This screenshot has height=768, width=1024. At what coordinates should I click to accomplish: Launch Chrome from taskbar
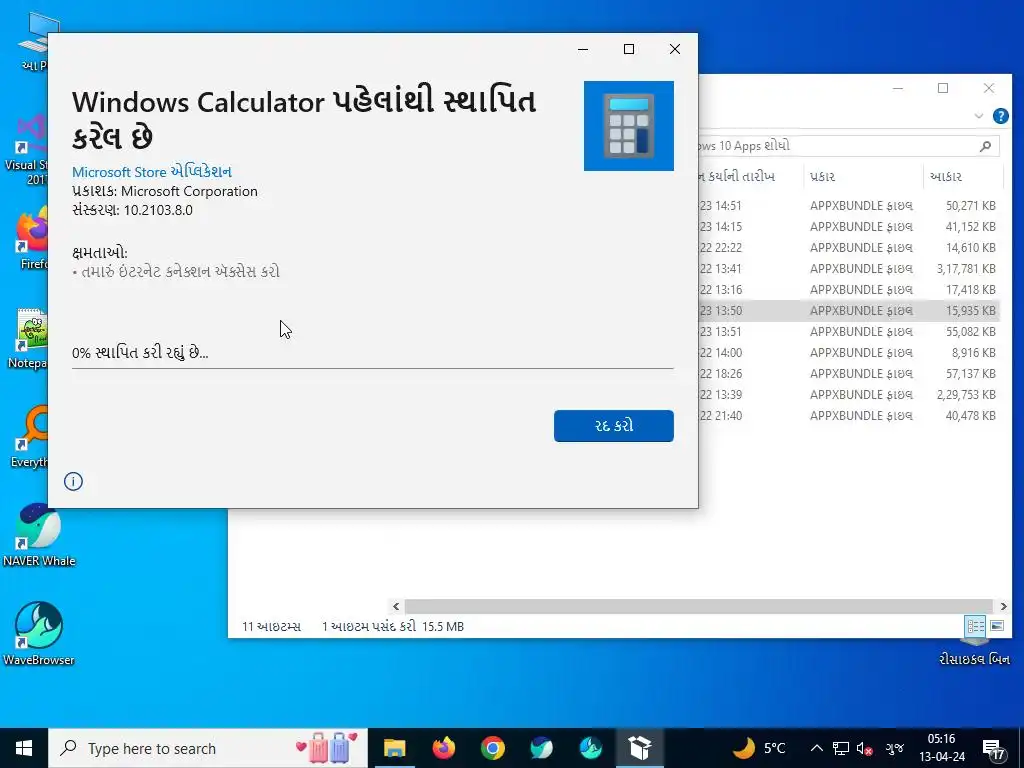point(492,748)
